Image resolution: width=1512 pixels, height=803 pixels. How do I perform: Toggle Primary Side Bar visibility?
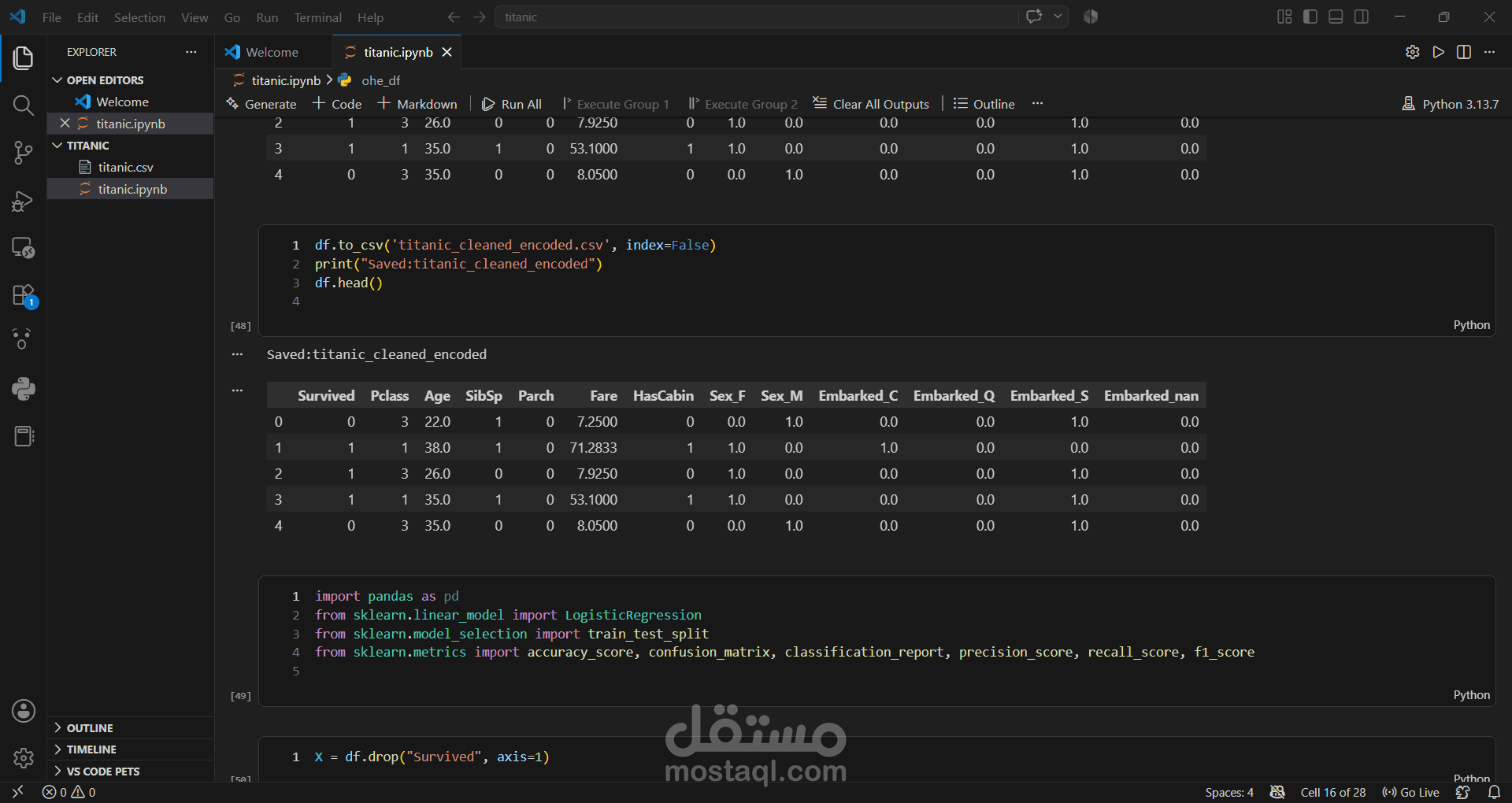[1310, 17]
